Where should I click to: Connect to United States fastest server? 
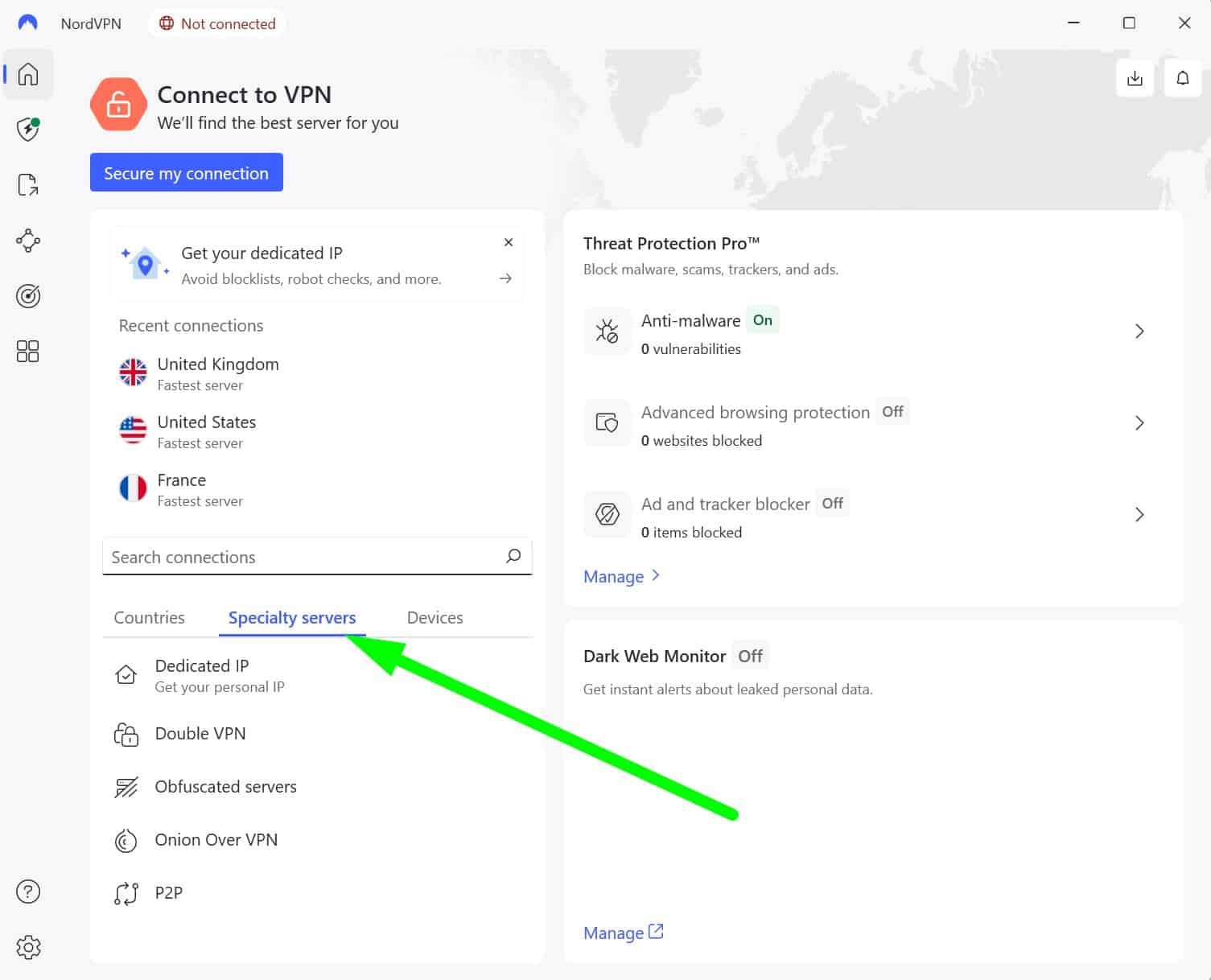317,431
